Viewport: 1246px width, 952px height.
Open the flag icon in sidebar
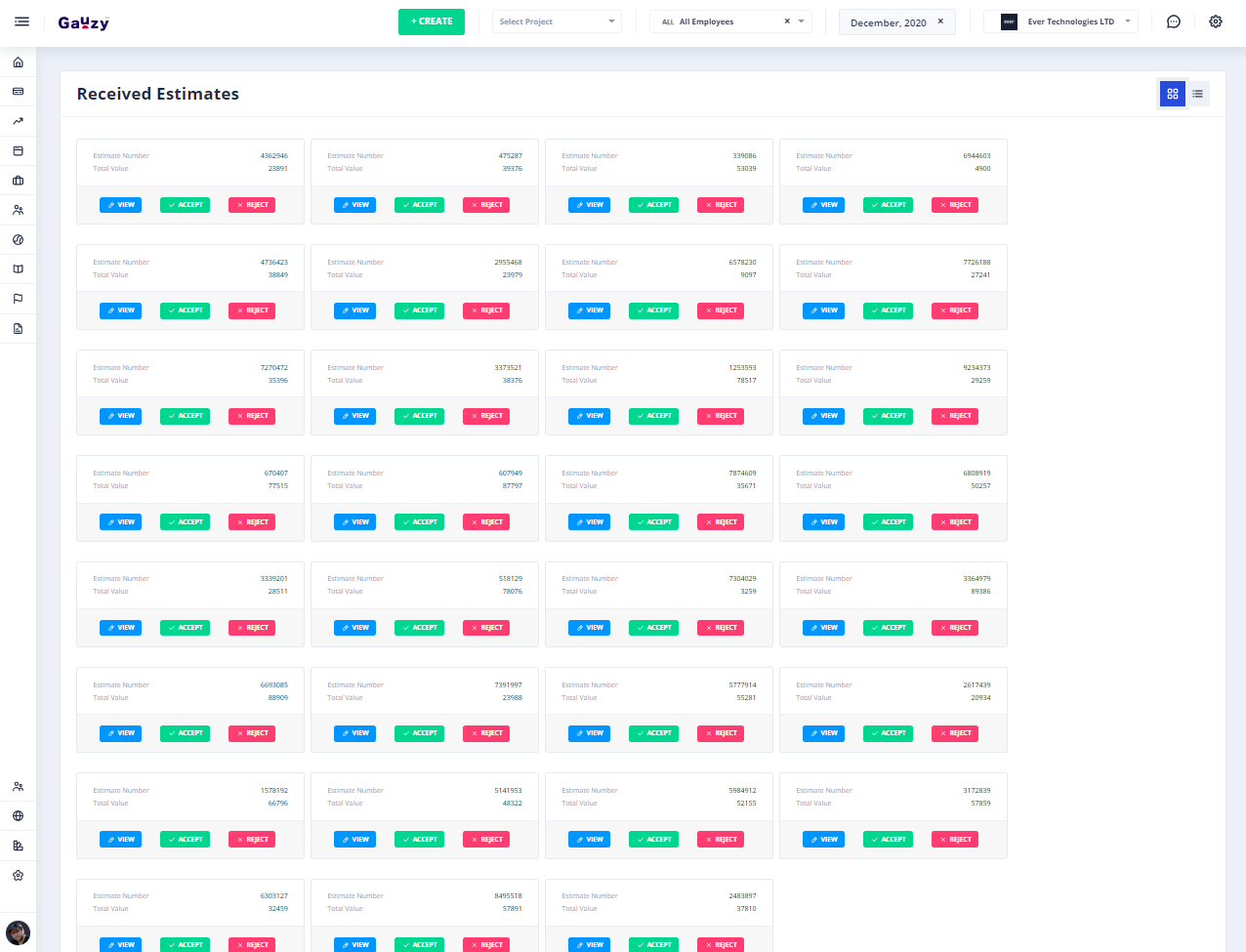click(18, 299)
